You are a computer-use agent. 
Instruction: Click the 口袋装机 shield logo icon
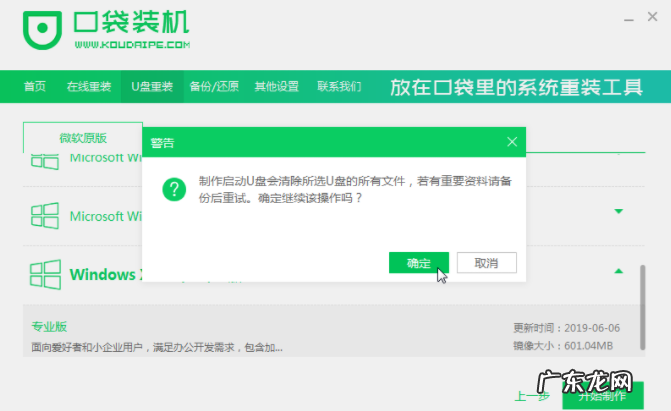coord(42,30)
